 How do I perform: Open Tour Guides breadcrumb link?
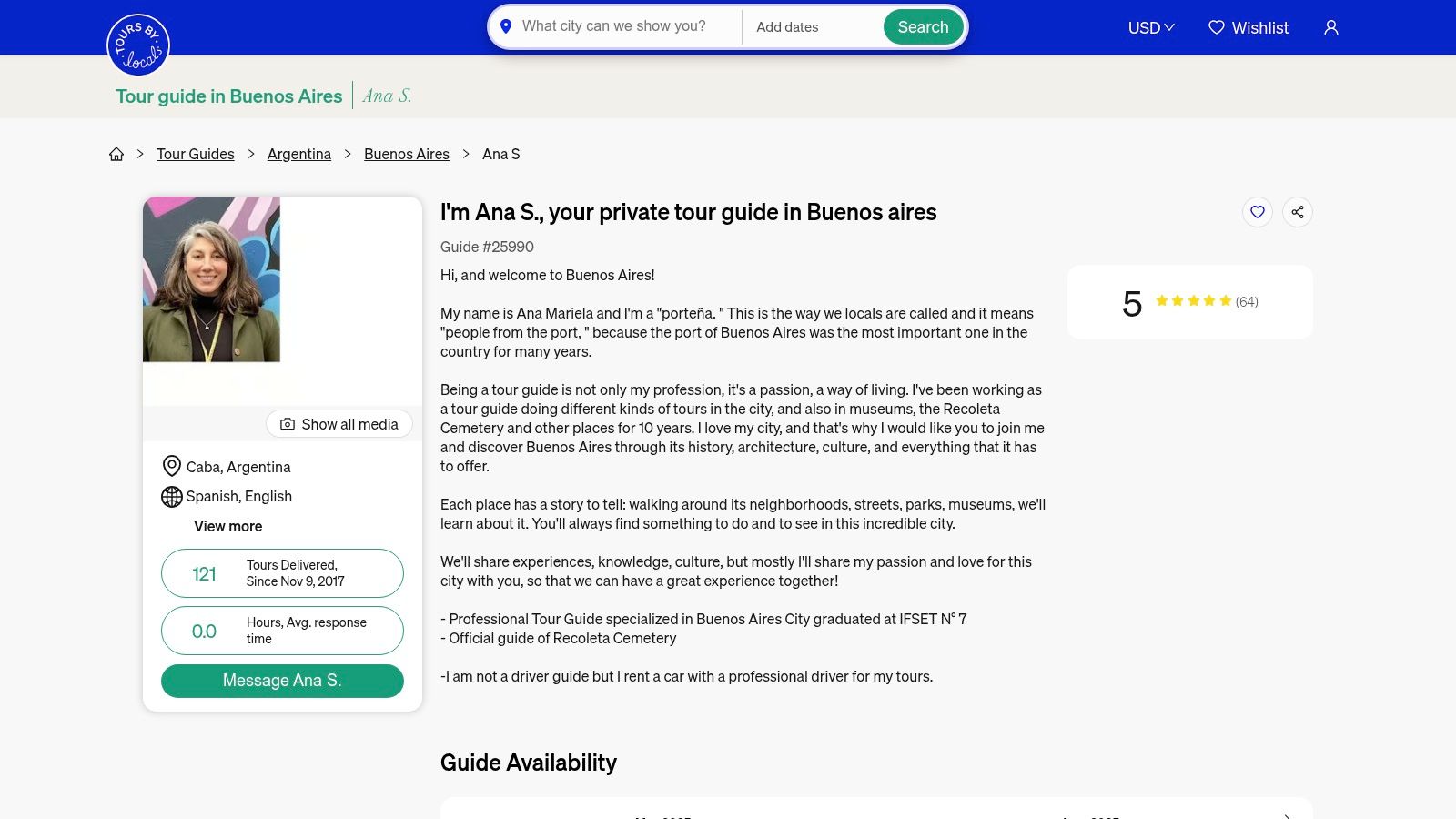point(195,154)
